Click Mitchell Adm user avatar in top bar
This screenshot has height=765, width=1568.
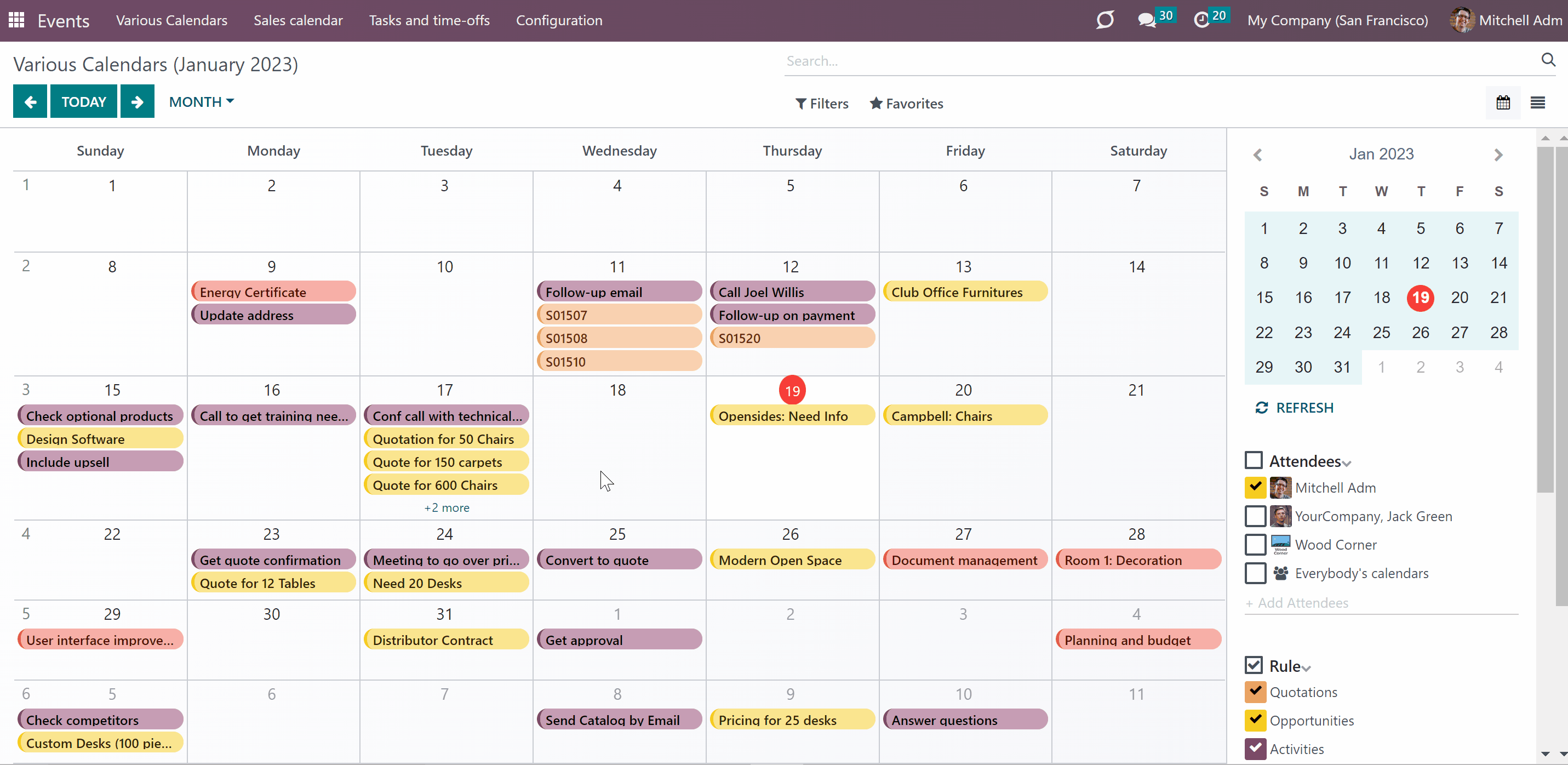coord(1462,20)
